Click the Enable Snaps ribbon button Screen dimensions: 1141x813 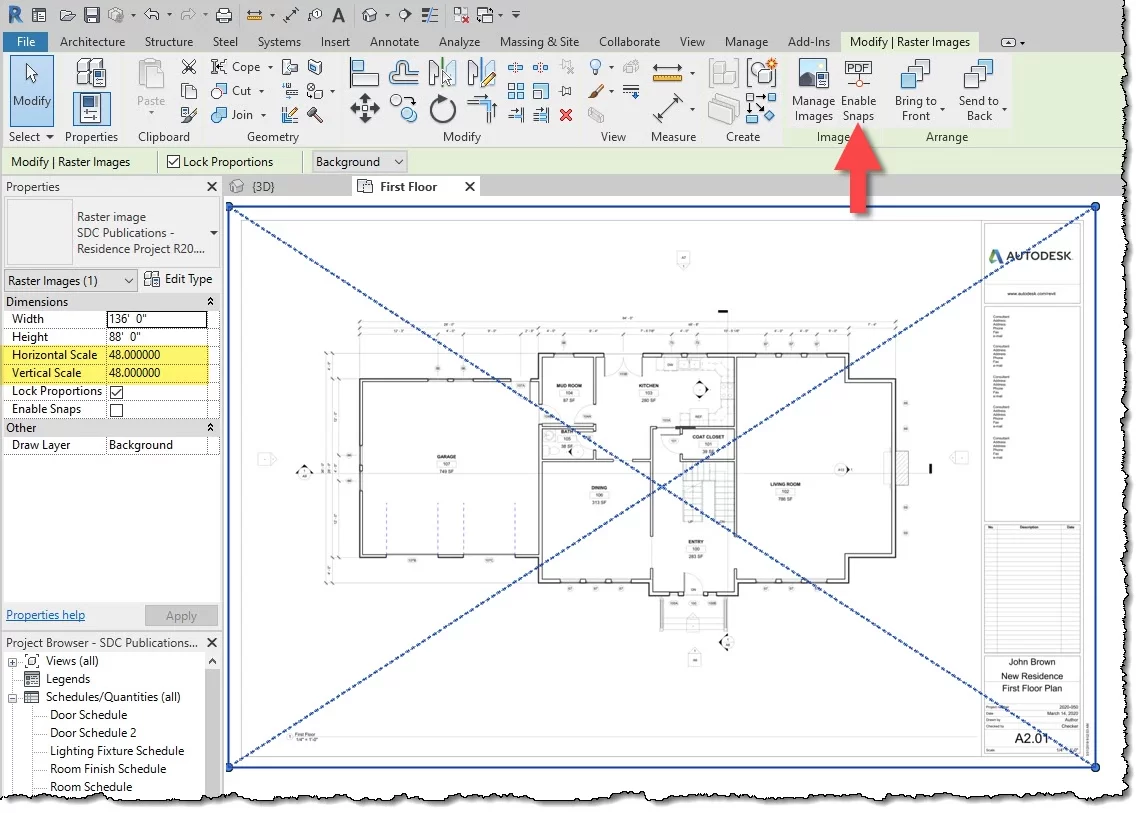(x=858, y=78)
